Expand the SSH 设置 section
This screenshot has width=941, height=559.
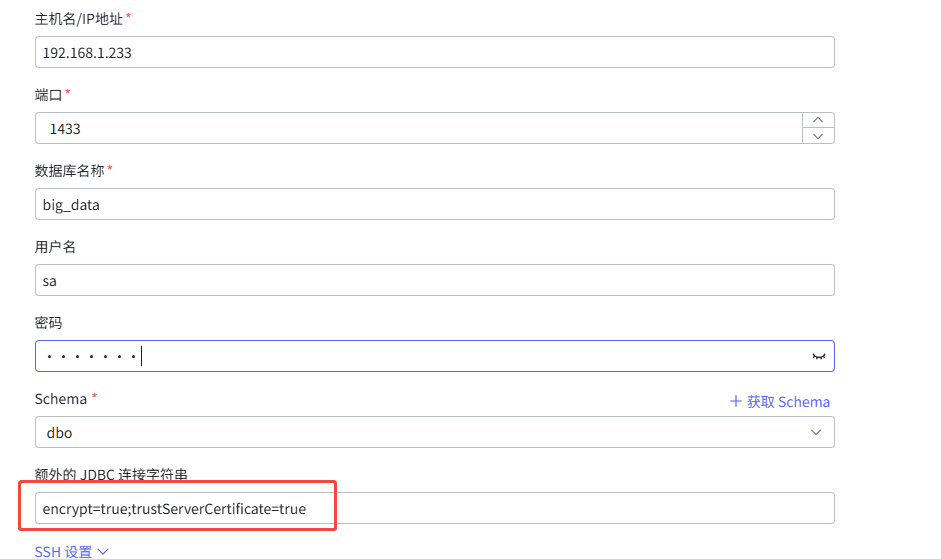pos(71,551)
